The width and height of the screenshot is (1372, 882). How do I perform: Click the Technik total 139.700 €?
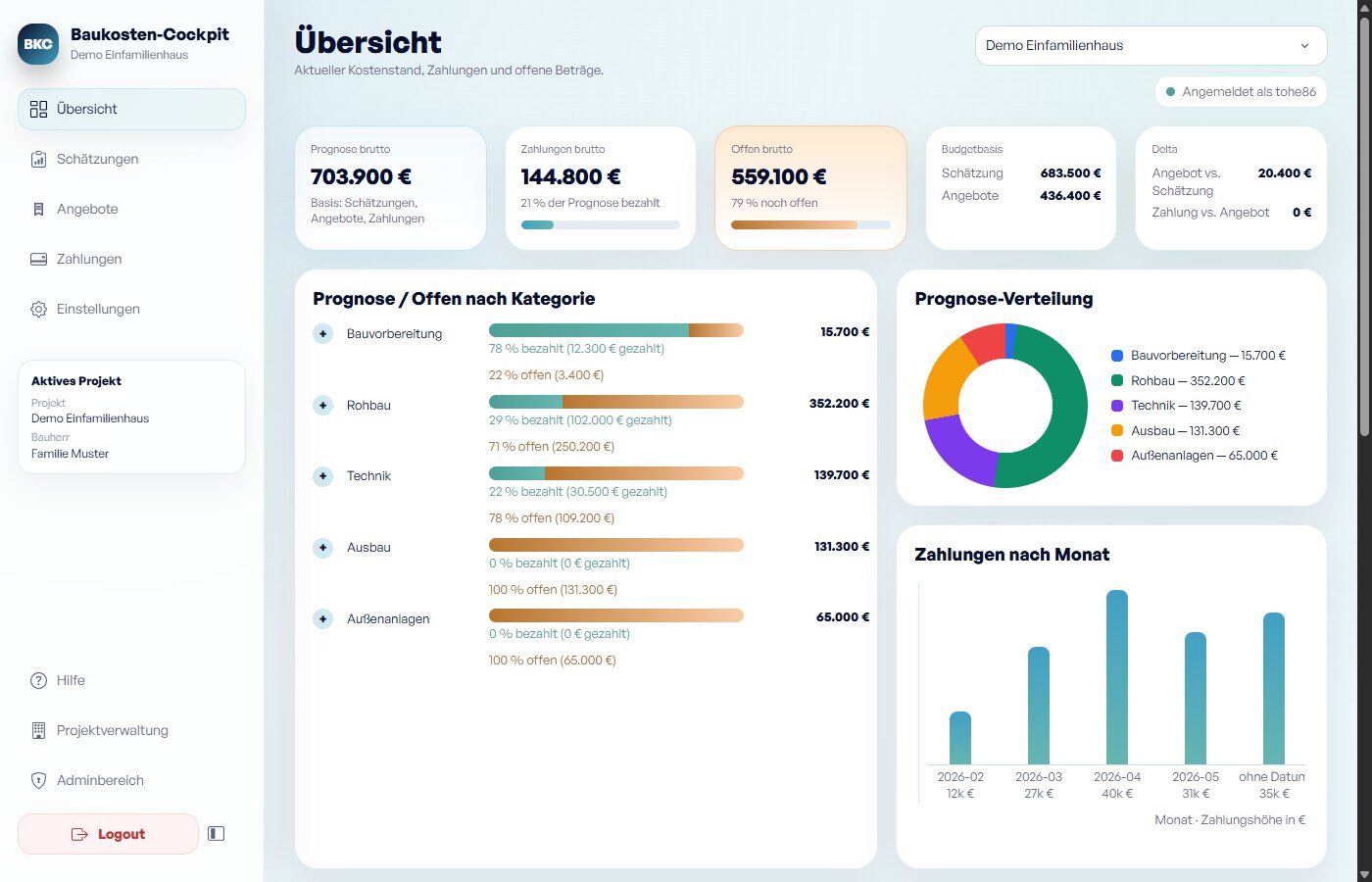point(842,475)
